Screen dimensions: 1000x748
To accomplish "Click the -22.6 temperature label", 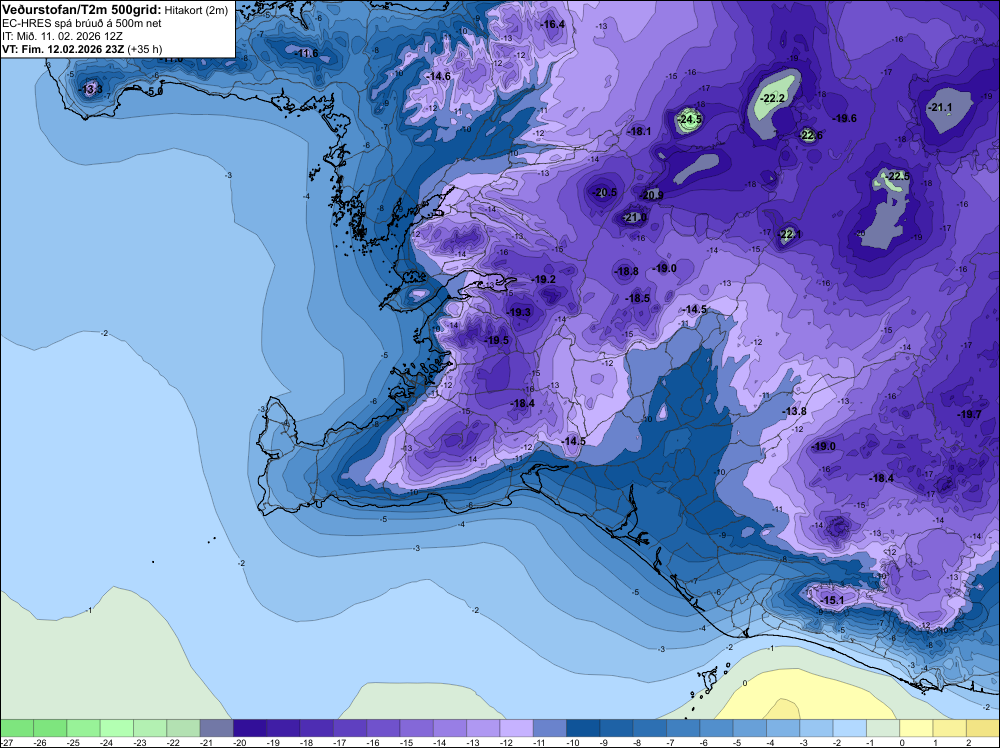I will (811, 135).
